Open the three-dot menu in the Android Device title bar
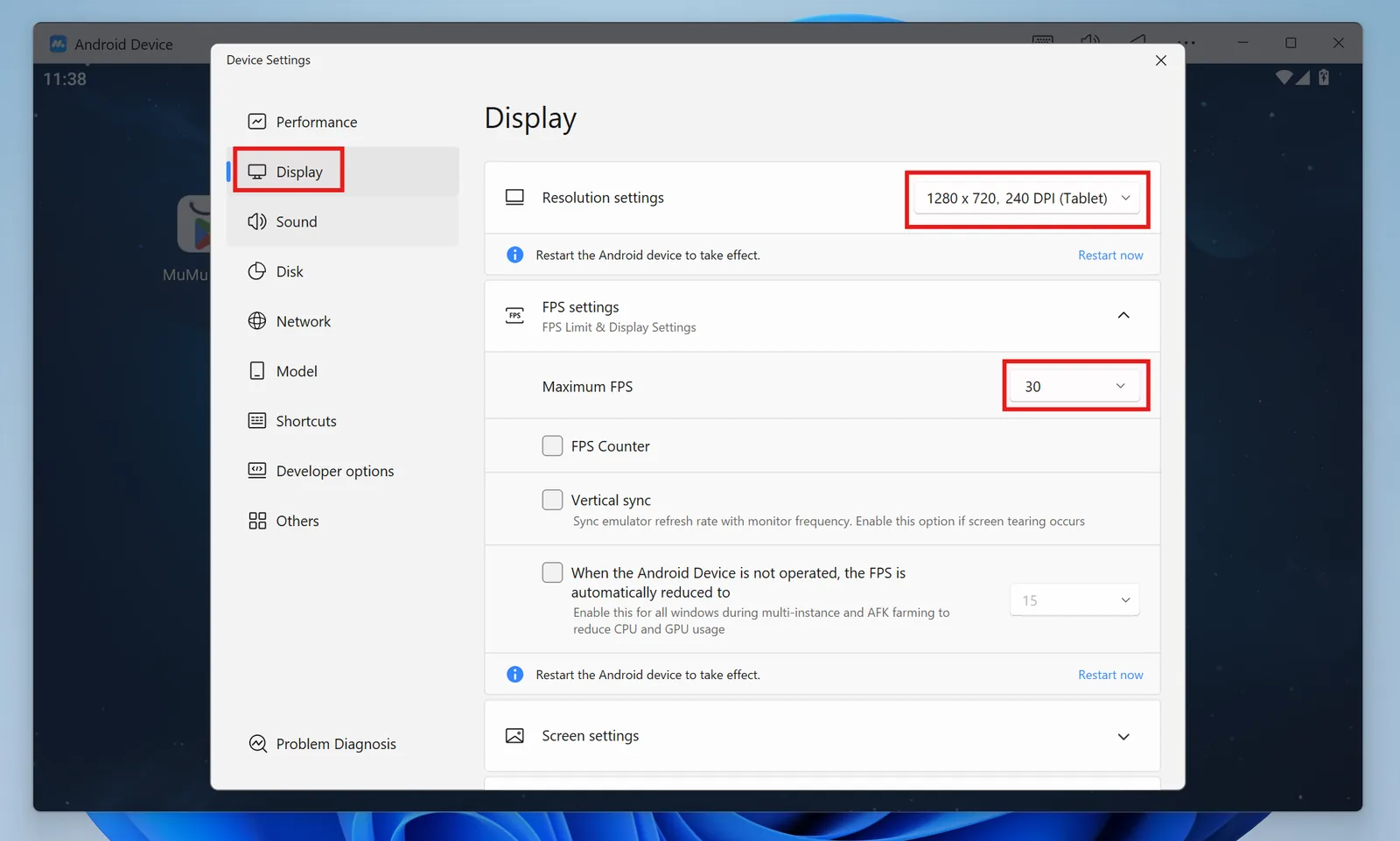Screen dimensions: 1400x841 (x=1186, y=42)
